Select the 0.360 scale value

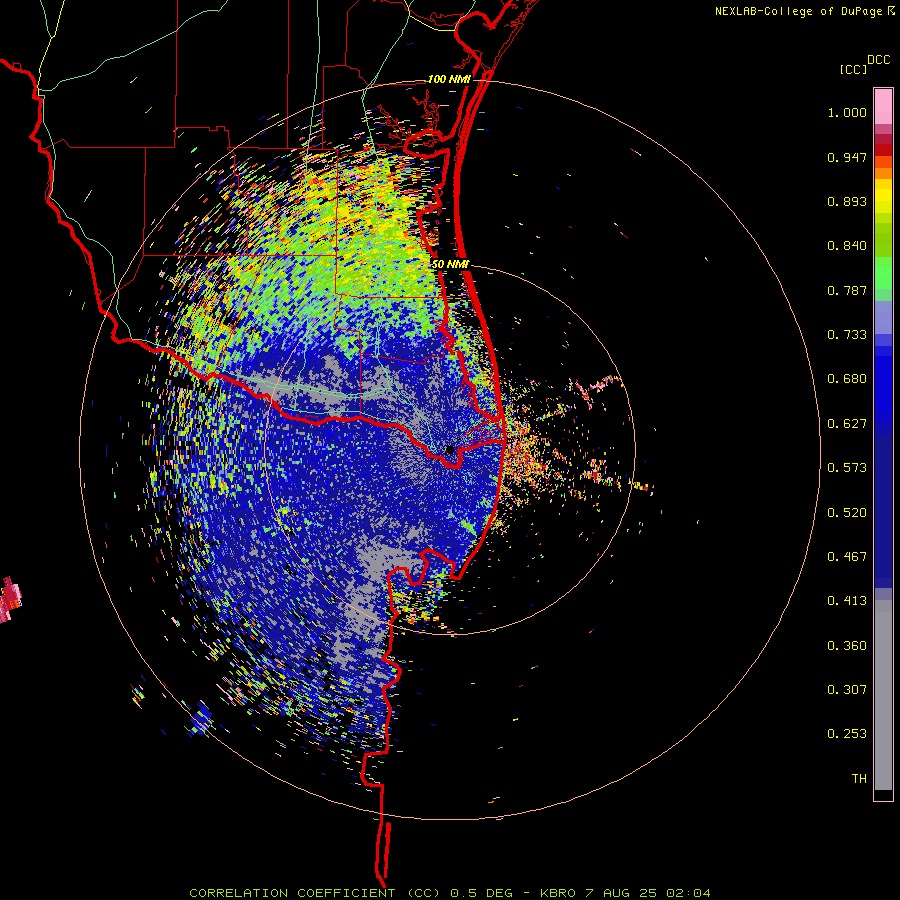point(847,646)
